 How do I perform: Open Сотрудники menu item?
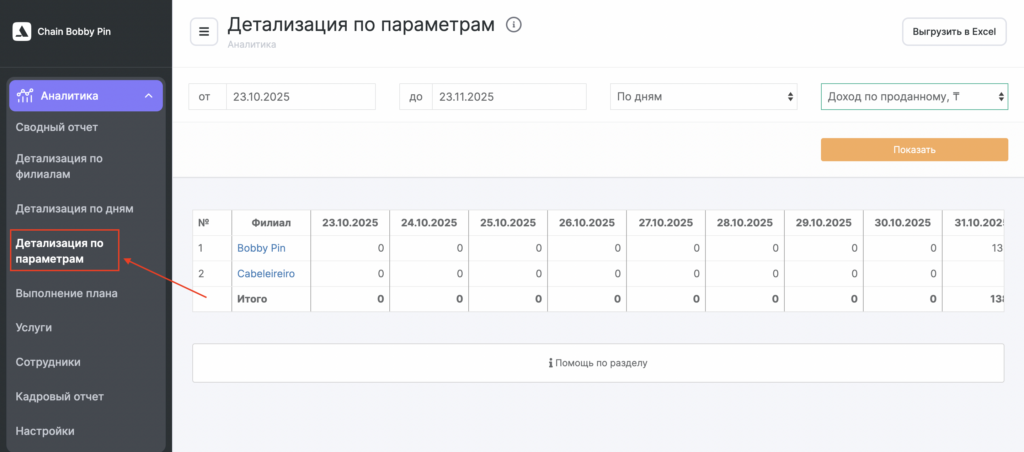(48, 362)
